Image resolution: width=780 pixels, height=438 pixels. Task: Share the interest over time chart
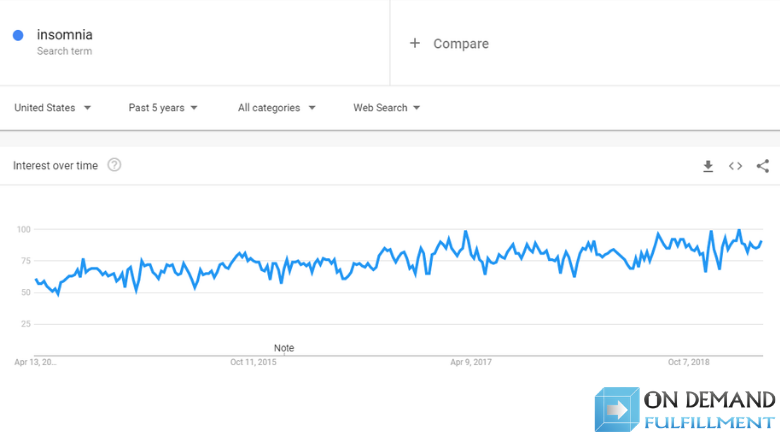pos(763,166)
